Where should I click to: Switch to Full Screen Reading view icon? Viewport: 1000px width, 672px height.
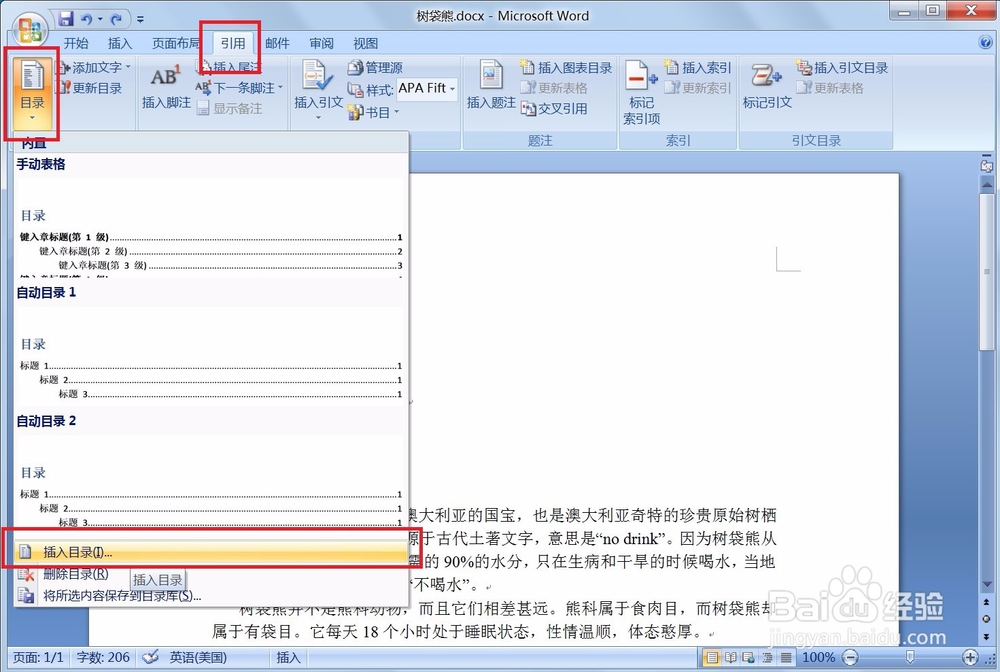731,657
